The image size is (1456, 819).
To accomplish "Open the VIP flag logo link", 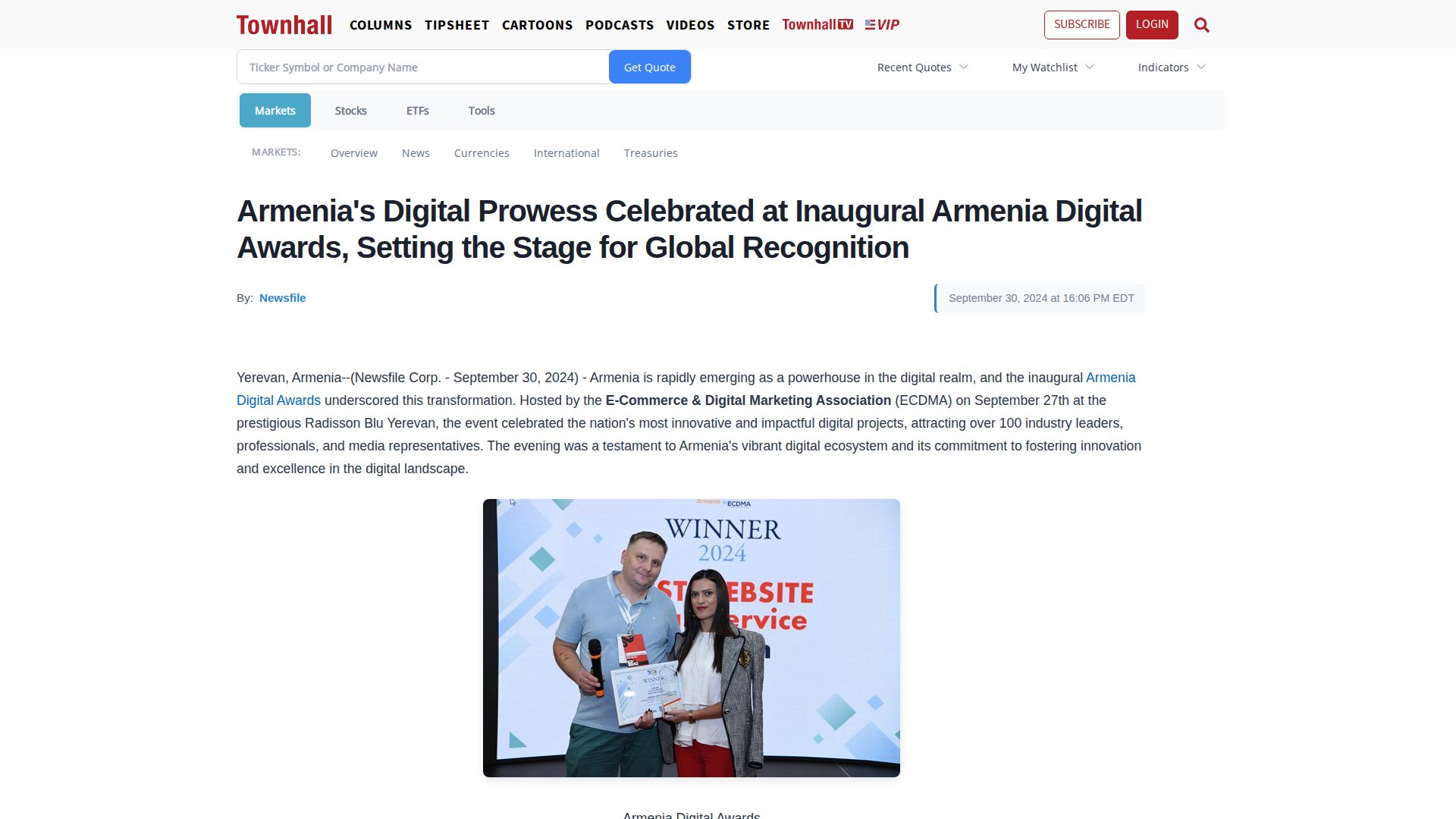I will (882, 25).
